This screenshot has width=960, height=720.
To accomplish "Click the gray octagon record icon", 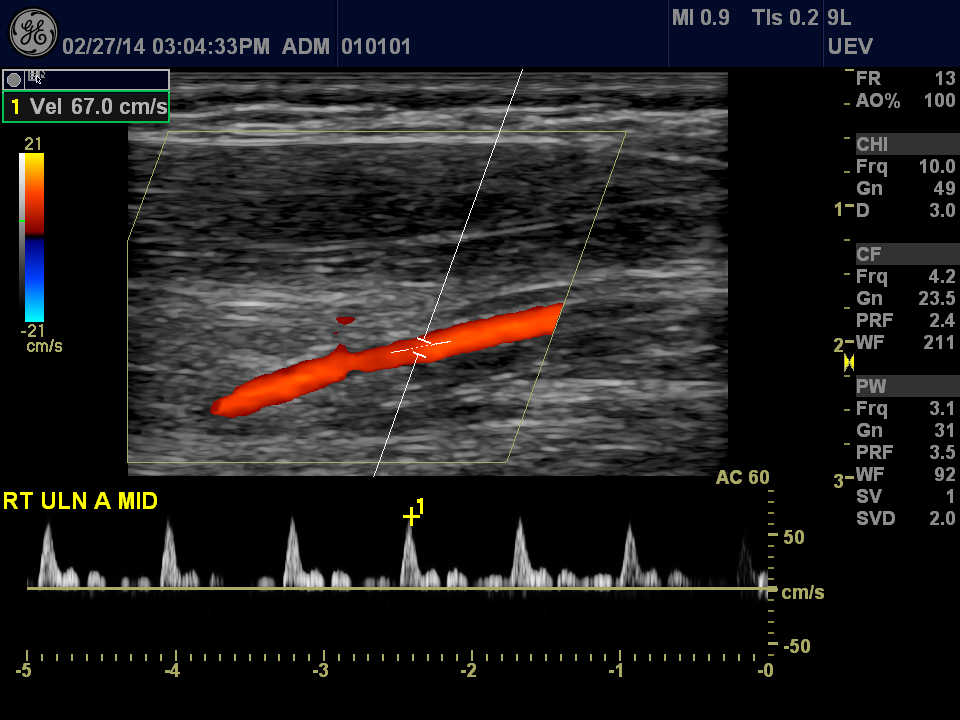I will pyautogui.click(x=15, y=79).
